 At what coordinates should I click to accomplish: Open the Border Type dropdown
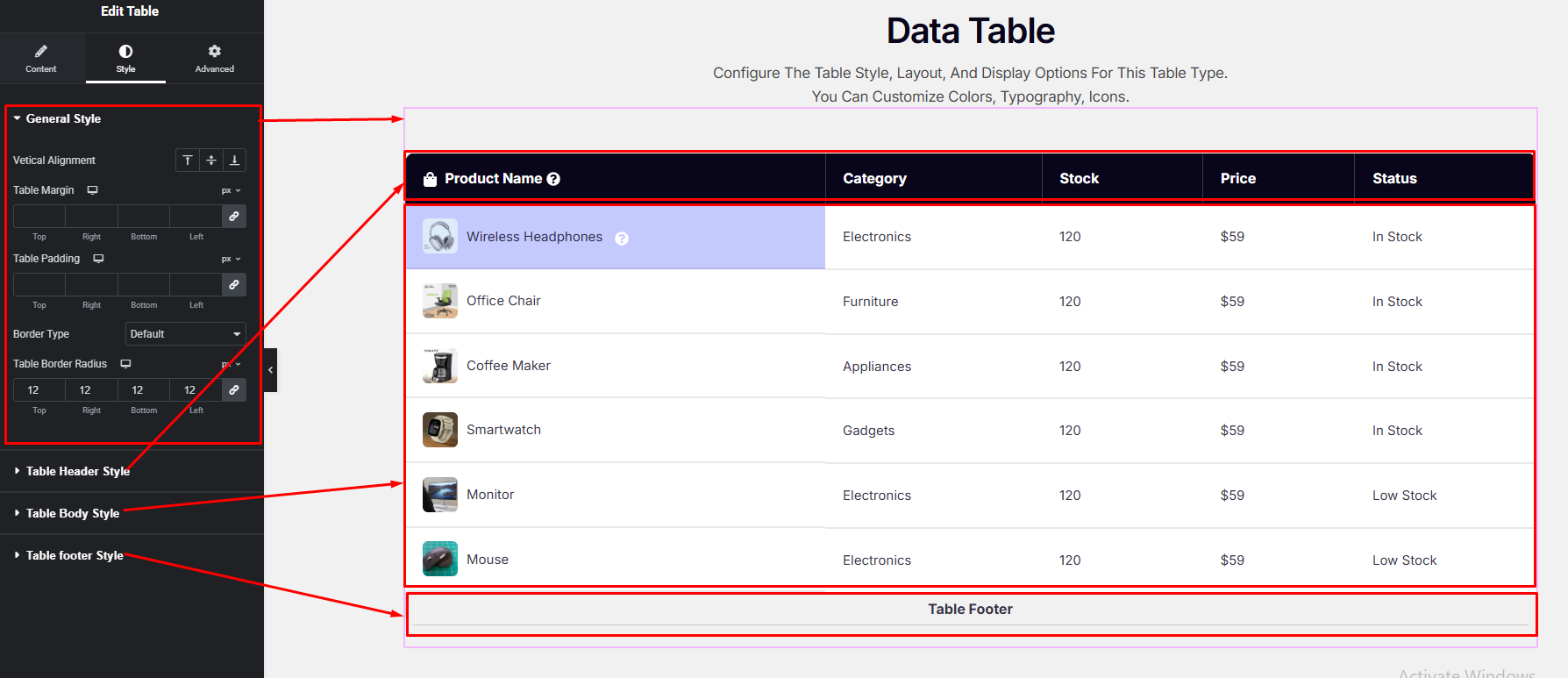click(185, 334)
